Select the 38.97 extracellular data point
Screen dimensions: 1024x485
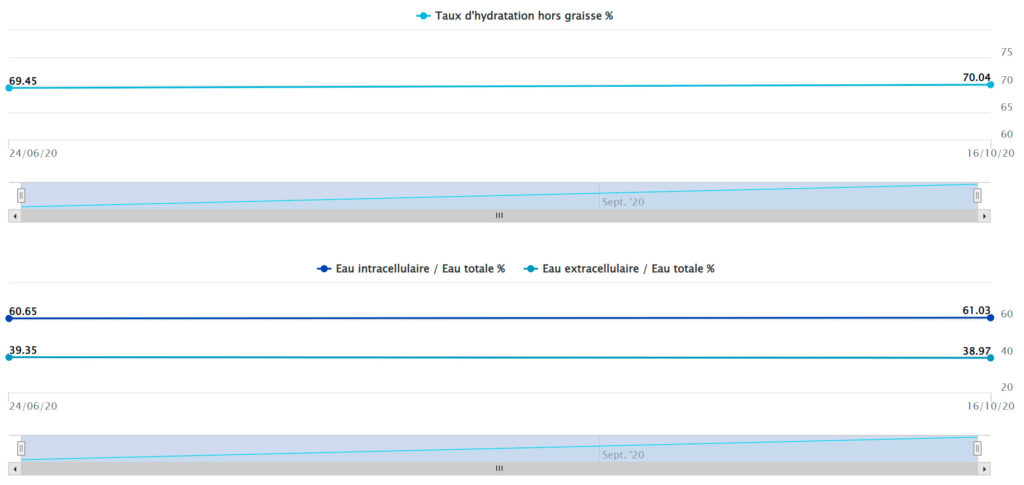coord(990,357)
